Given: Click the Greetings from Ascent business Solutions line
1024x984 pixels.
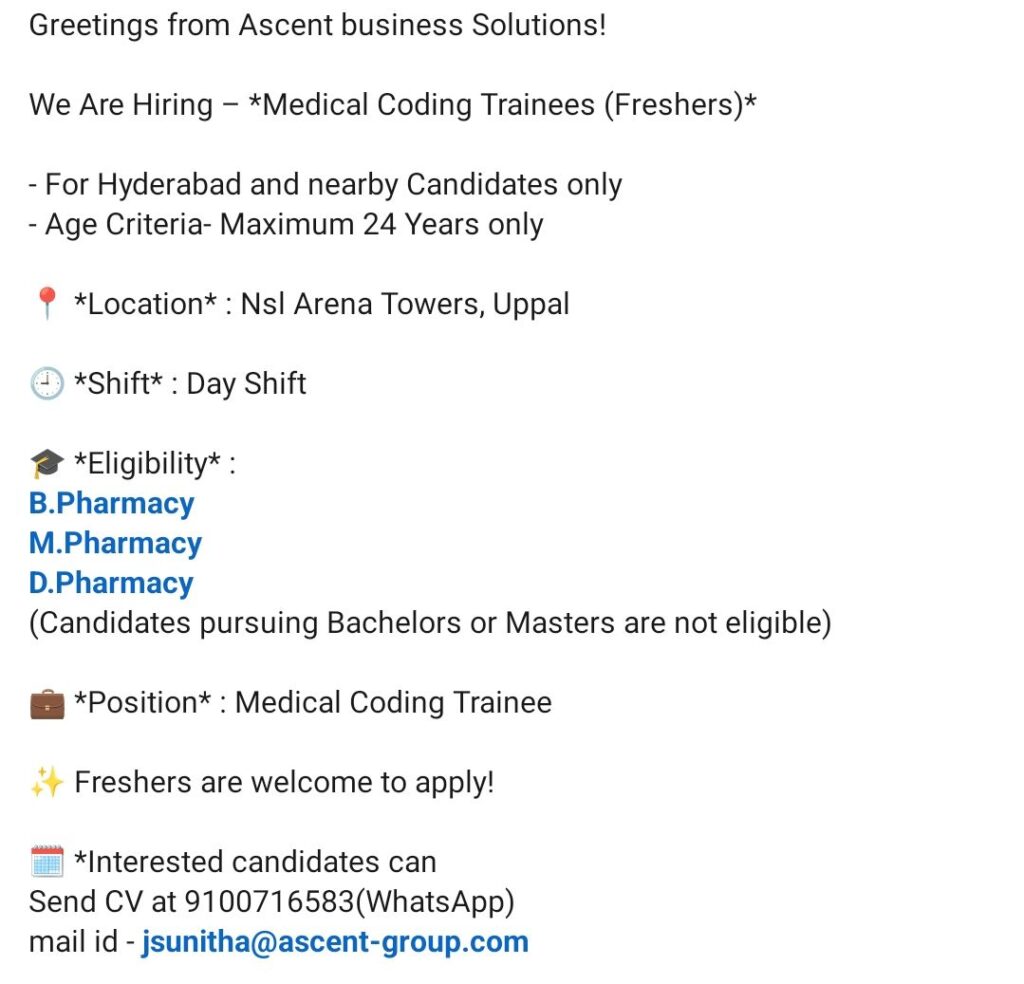Looking at the screenshot, I should click(317, 25).
